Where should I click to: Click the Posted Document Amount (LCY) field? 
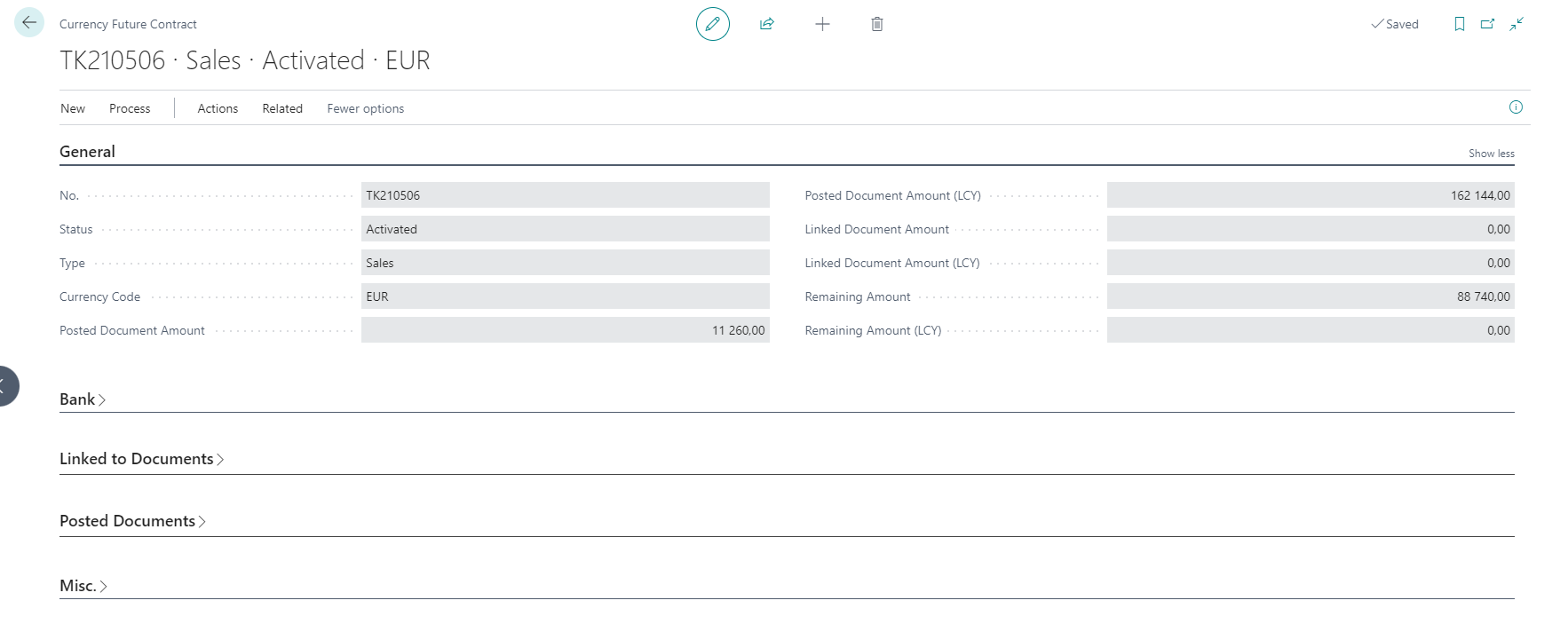(x=1310, y=195)
